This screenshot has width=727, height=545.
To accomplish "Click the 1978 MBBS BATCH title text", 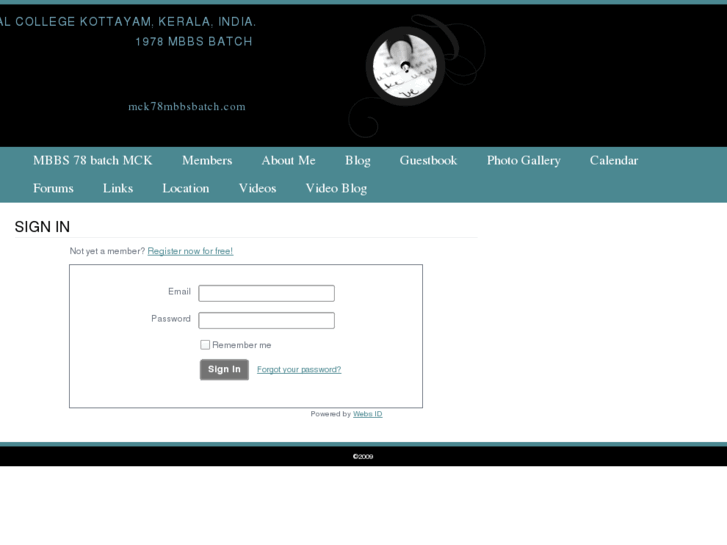I will [194, 41].
